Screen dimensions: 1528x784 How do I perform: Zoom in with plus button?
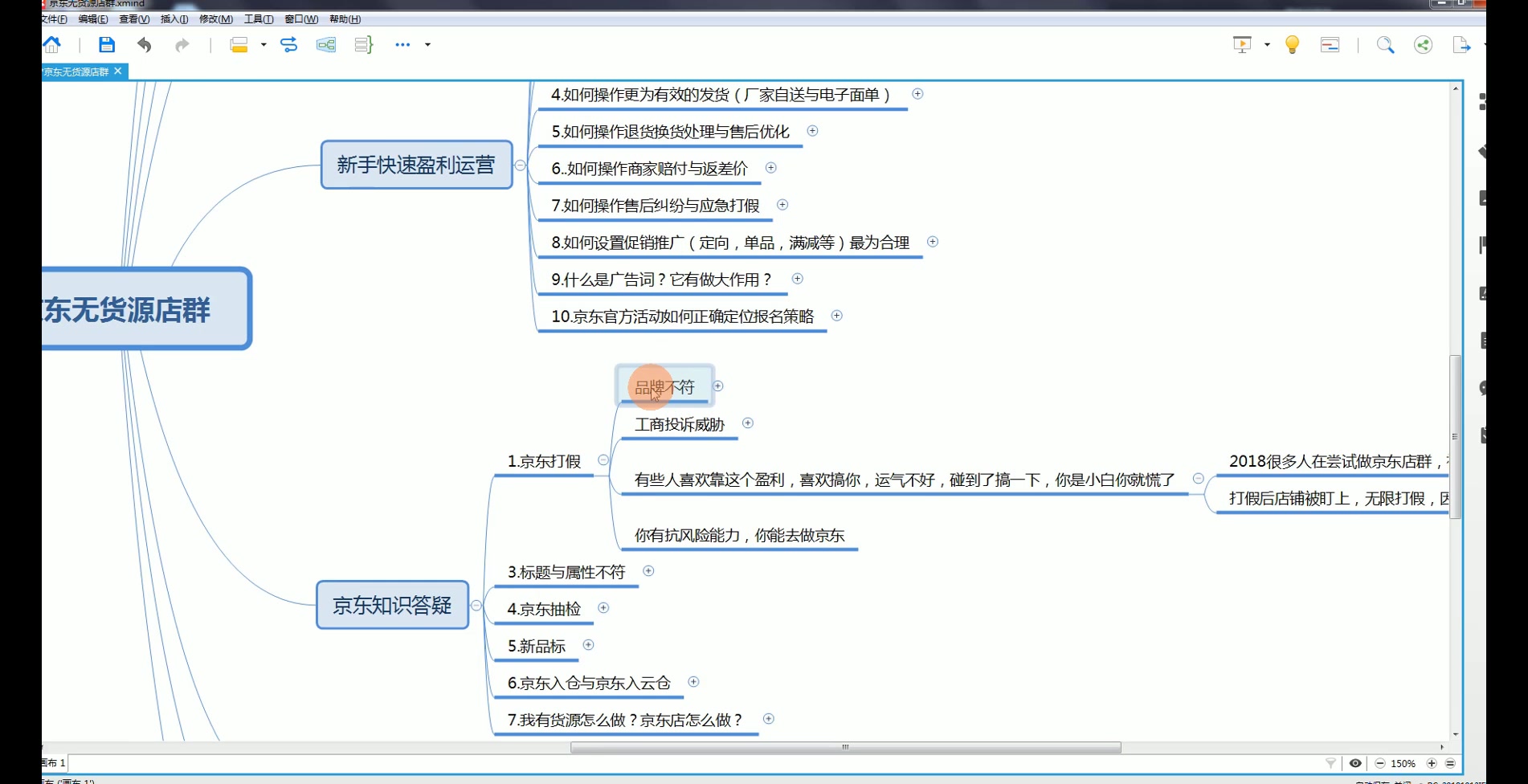coord(1432,763)
